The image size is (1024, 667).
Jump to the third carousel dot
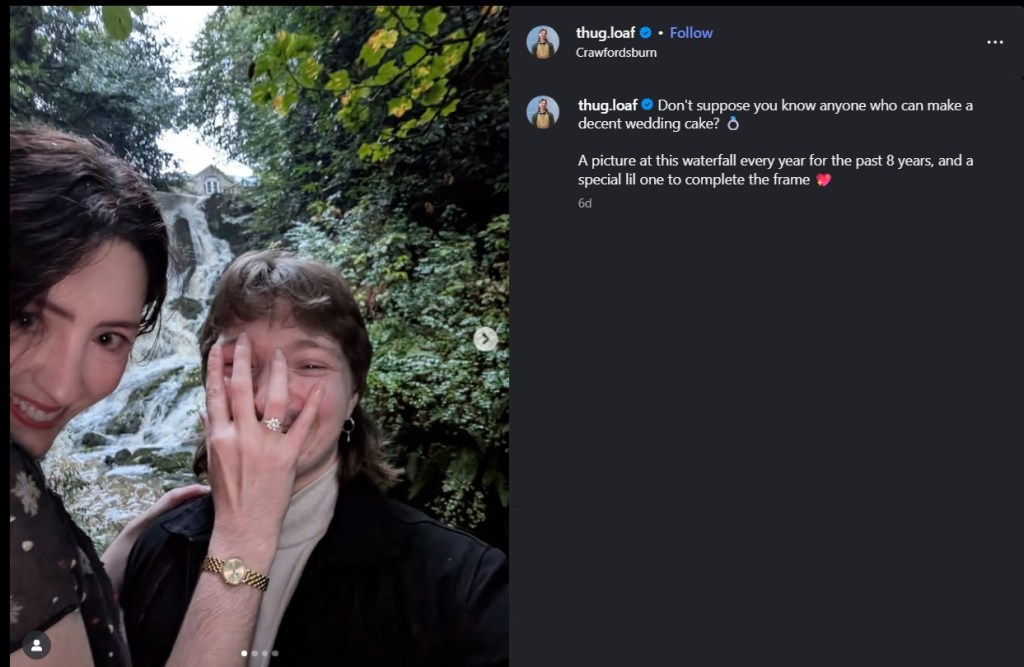pyautogui.click(x=264, y=653)
